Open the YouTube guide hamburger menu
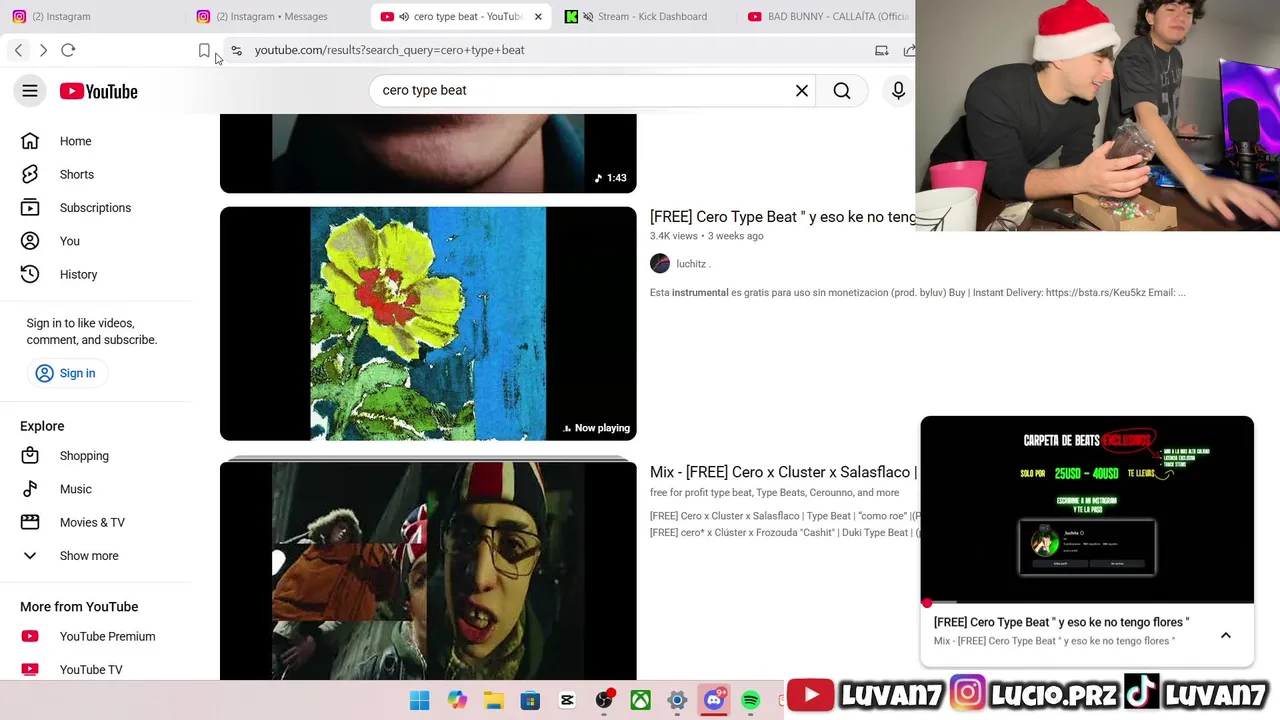The image size is (1280, 720). pyautogui.click(x=30, y=91)
